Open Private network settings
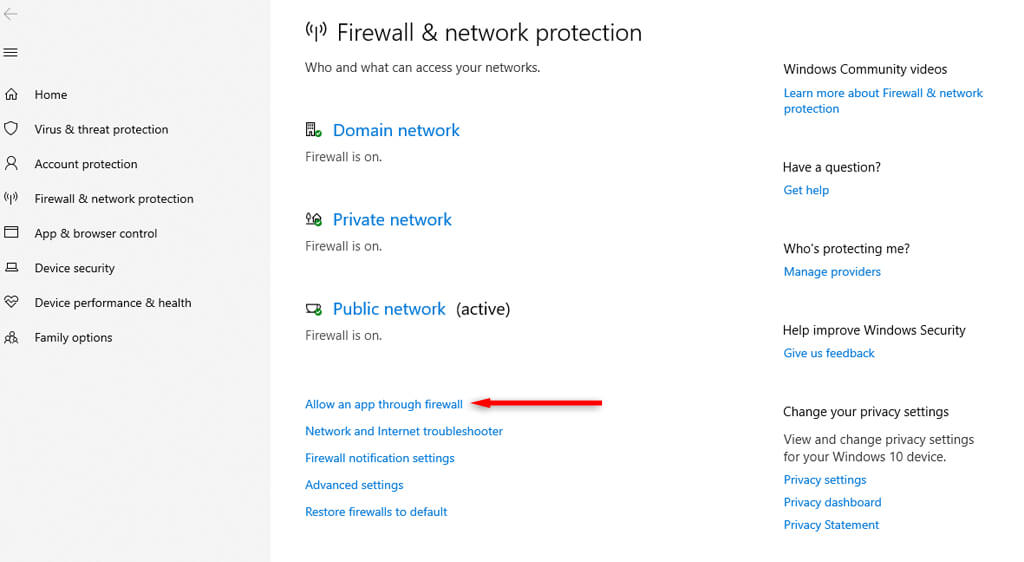Viewport: 1024px width, 562px height. (392, 219)
